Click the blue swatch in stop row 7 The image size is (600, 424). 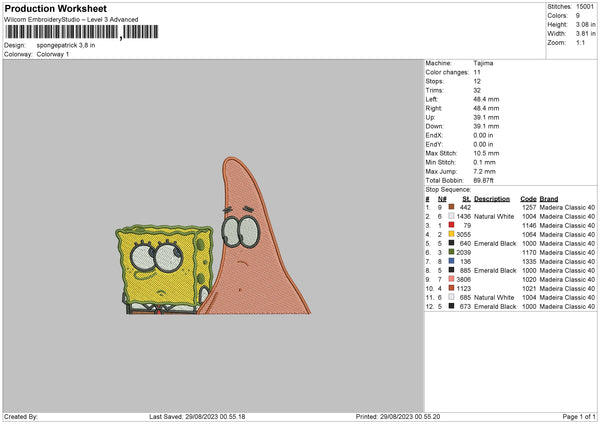452,261
